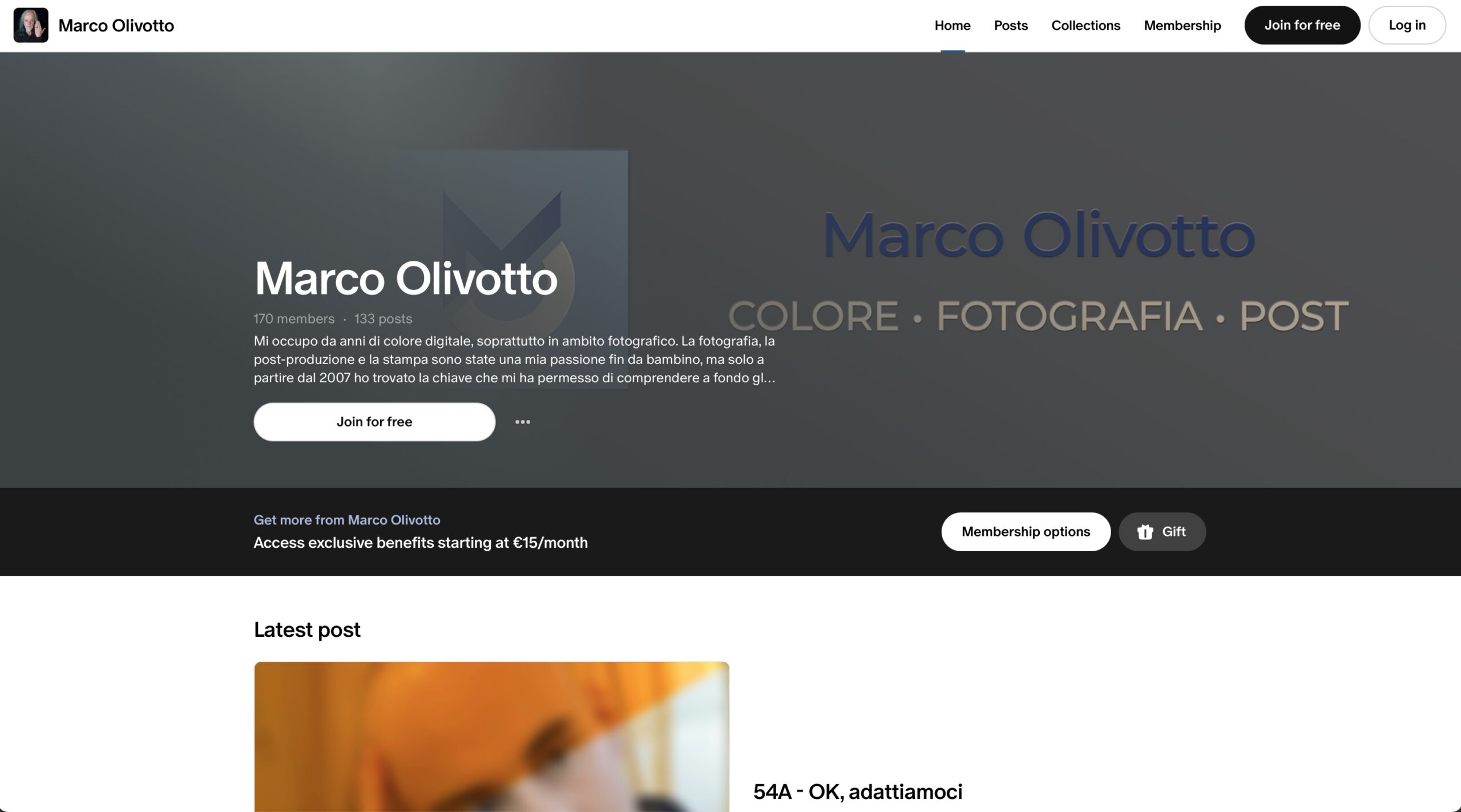This screenshot has width=1461, height=812.
Task: Switch to the Posts tab
Action: pyautogui.click(x=1011, y=26)
